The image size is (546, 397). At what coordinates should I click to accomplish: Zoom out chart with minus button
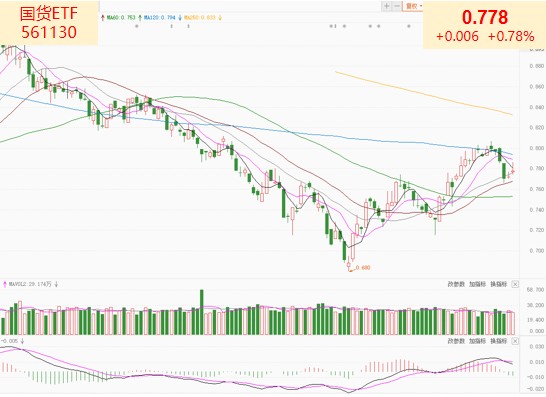click(x=397, y=6)
